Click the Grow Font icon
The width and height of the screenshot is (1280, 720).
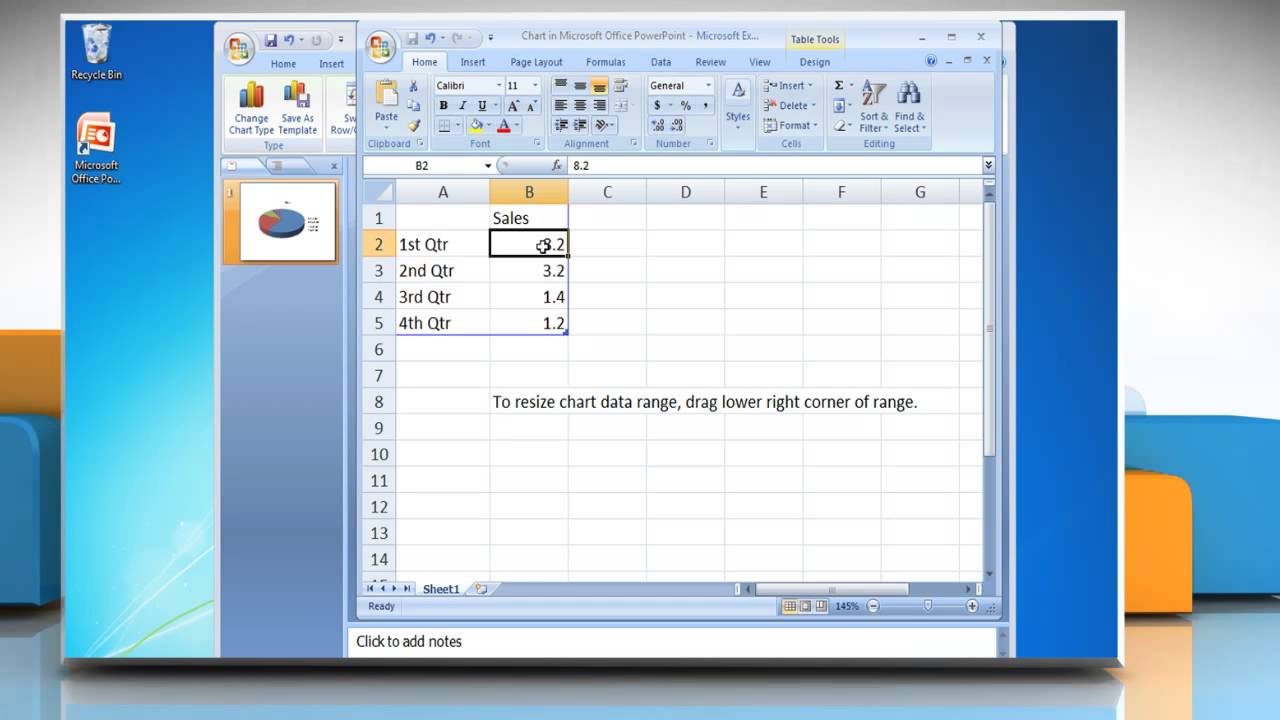(x=514, y=106)
